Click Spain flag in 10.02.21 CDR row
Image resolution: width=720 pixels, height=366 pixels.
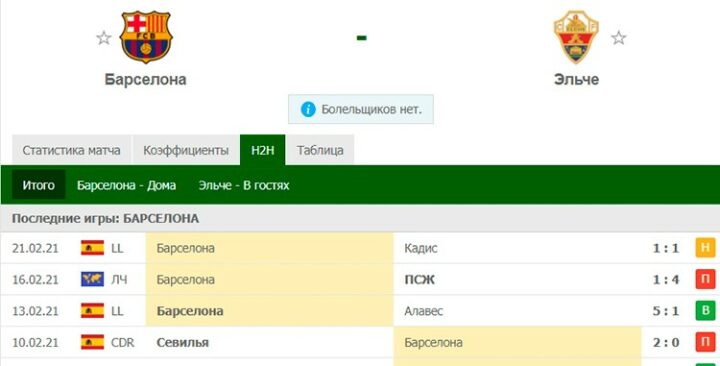pos(92,342)
